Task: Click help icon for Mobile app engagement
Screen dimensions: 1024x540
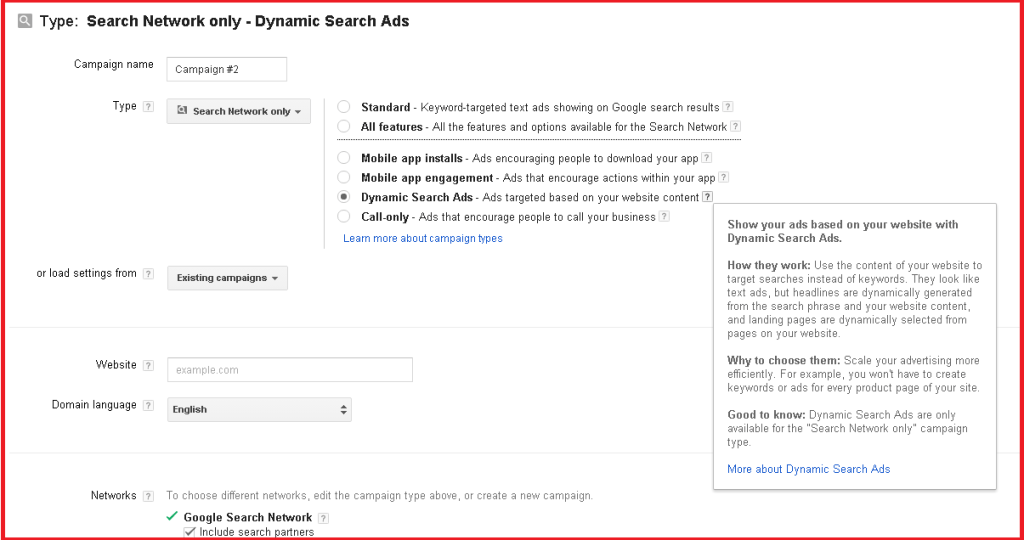Action: 722,178
